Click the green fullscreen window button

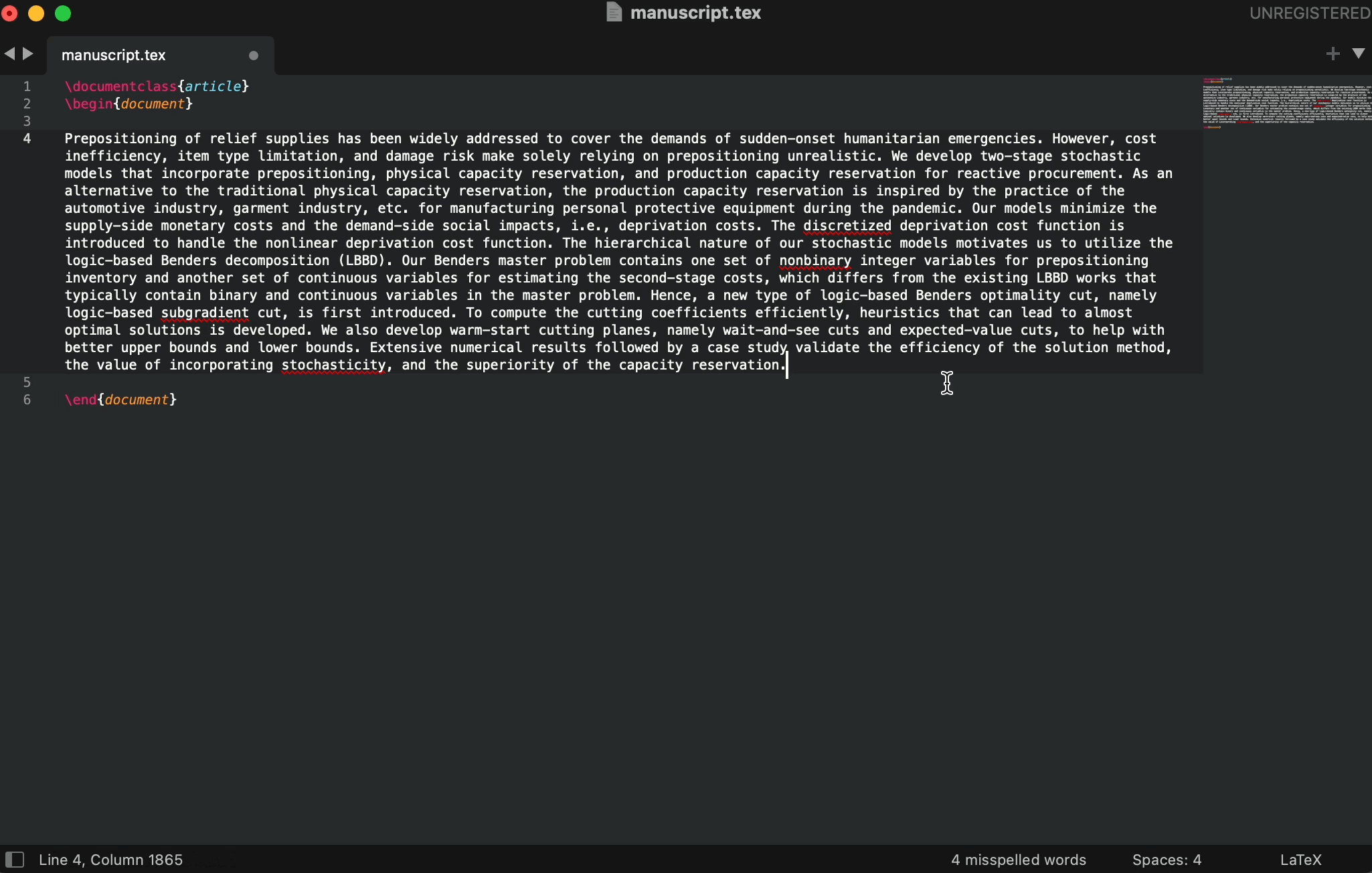tap(63, 13)
